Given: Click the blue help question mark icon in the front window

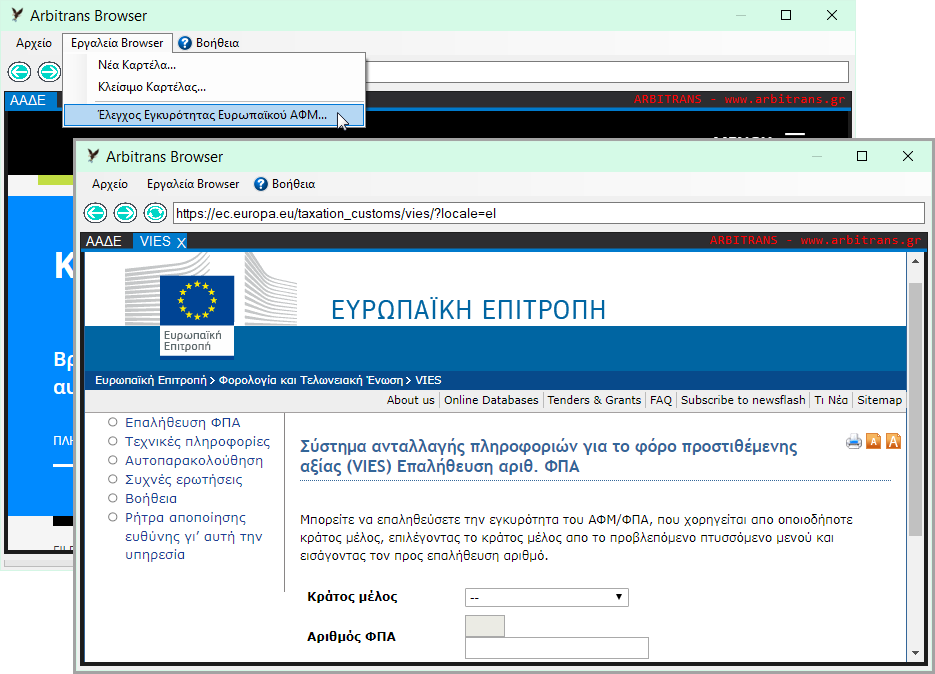Looking at the screenshot, I should (261, 184).
